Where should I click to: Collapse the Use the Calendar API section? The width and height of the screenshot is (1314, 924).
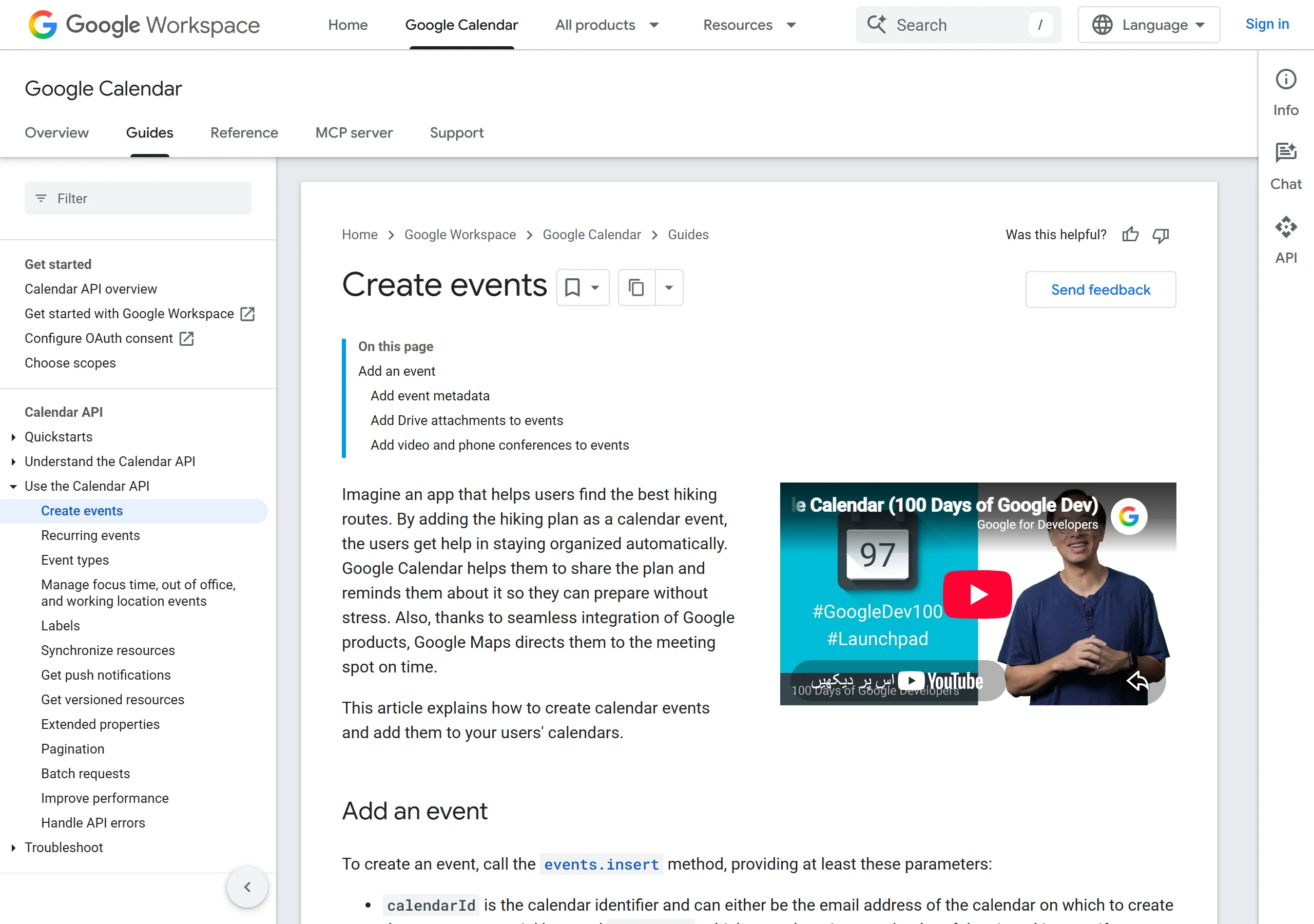(x=13, y=486)
